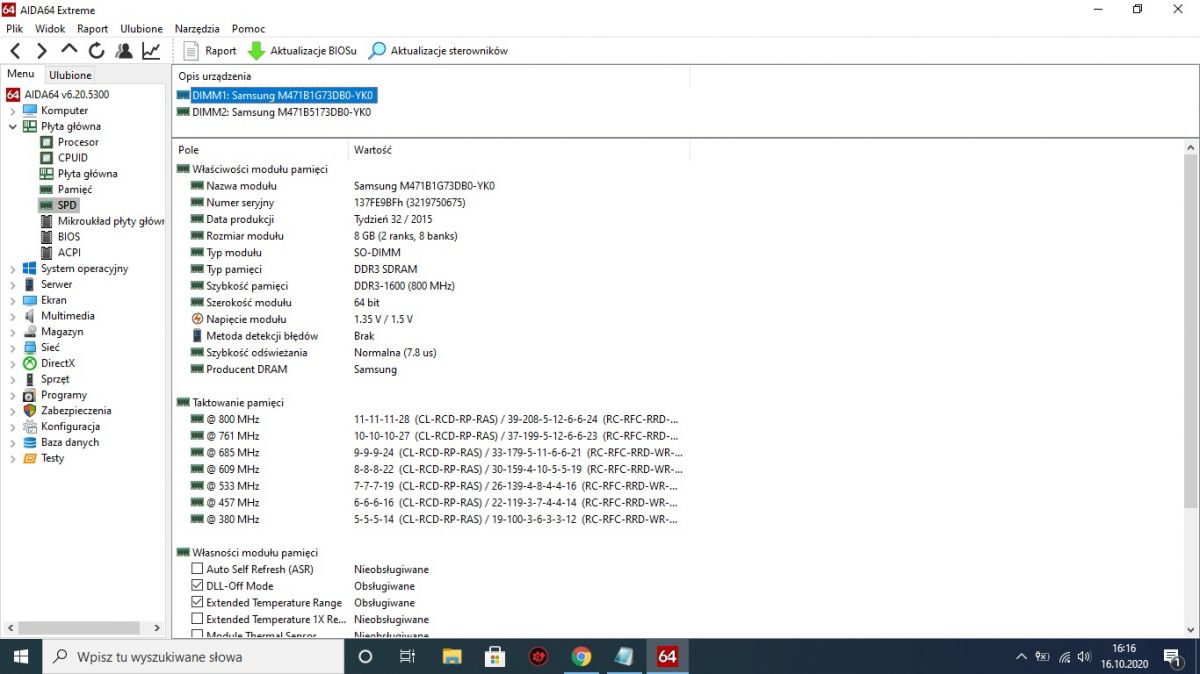Click the Zabezpieczenia shield icon

[30, 410]
